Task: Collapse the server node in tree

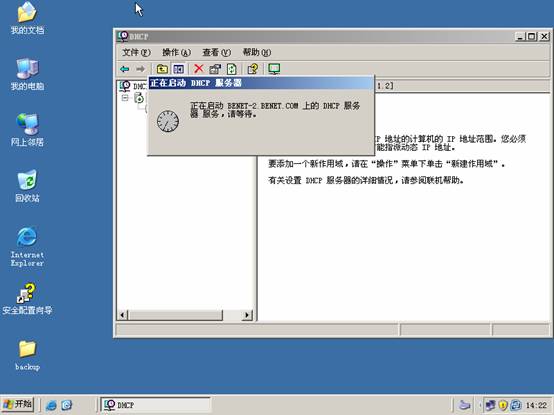Action: (x=125, y=97)
